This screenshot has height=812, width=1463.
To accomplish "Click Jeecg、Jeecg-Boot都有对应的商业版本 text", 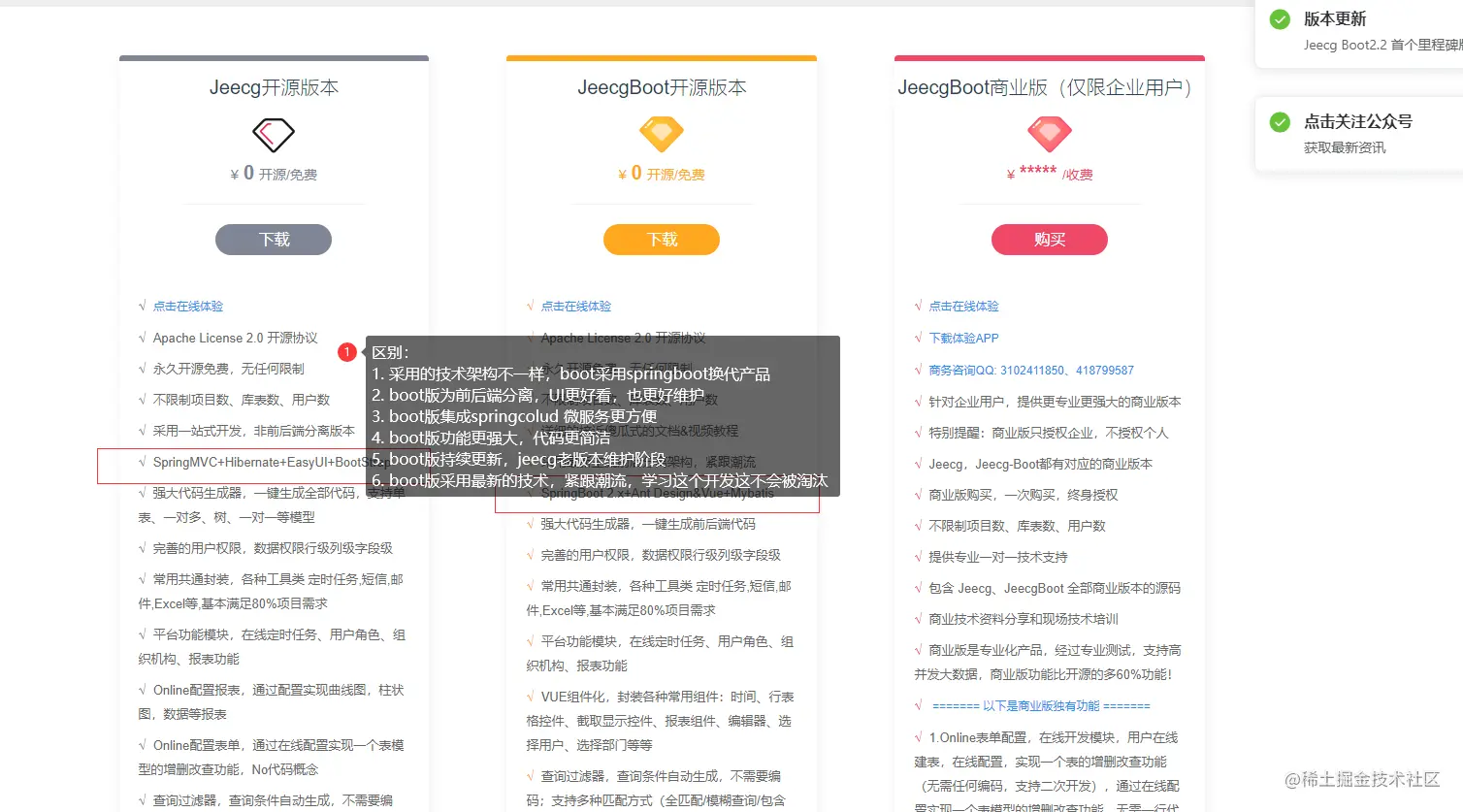I will coord(1041,464).
